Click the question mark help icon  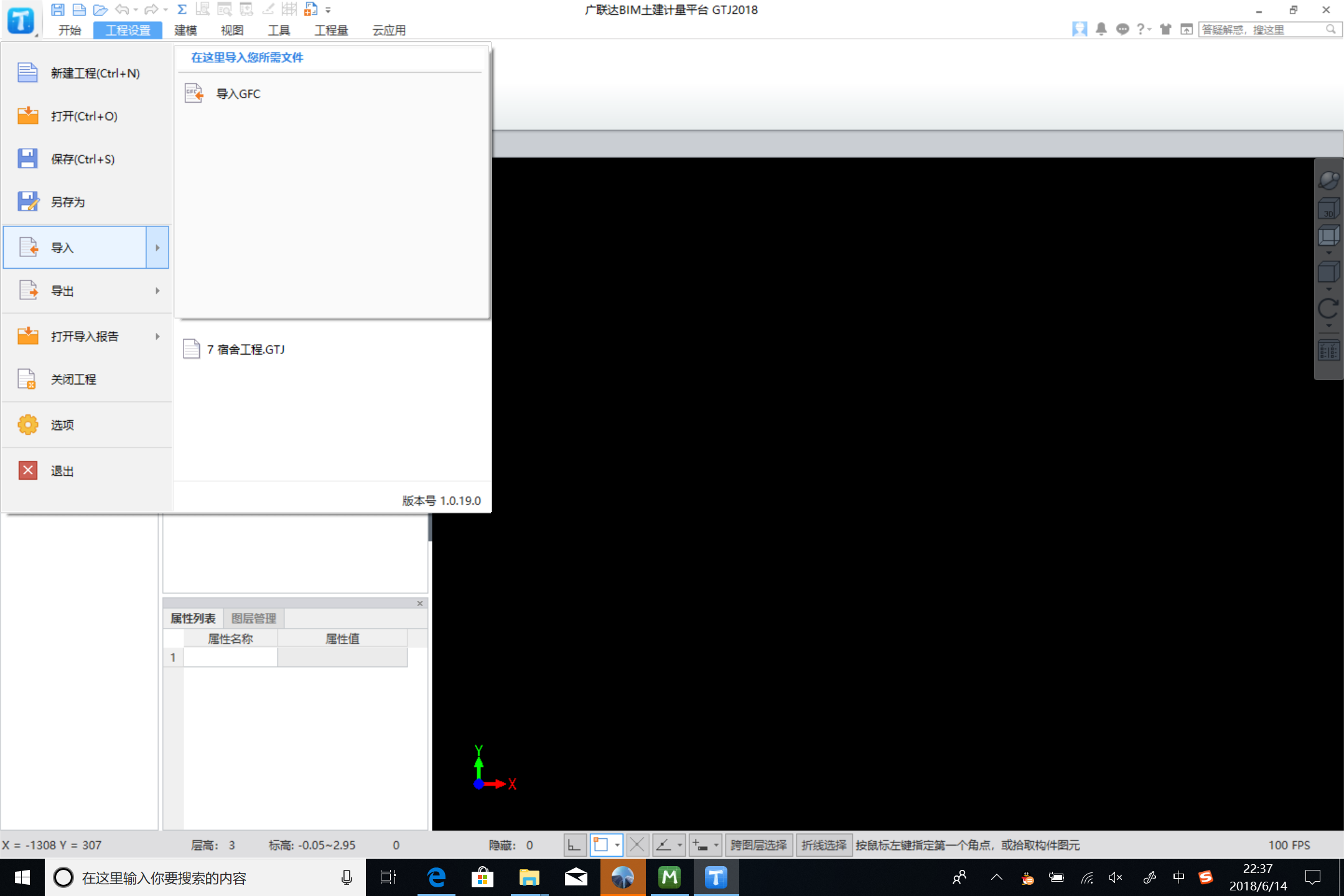tap(1141, 29)
